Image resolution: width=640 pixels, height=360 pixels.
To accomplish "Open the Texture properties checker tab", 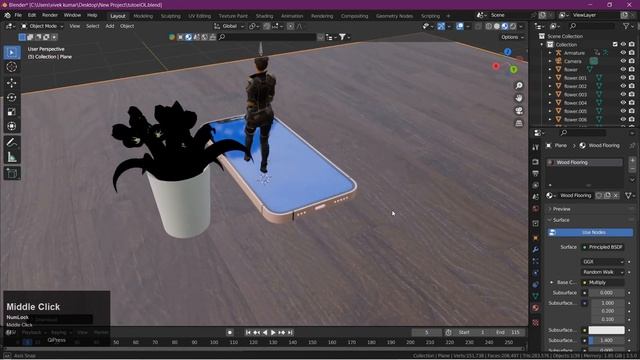I will coord(536,323).
